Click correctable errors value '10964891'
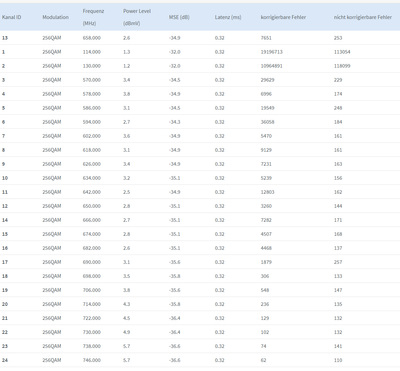The image size is (400, 371). click(272, 66)
